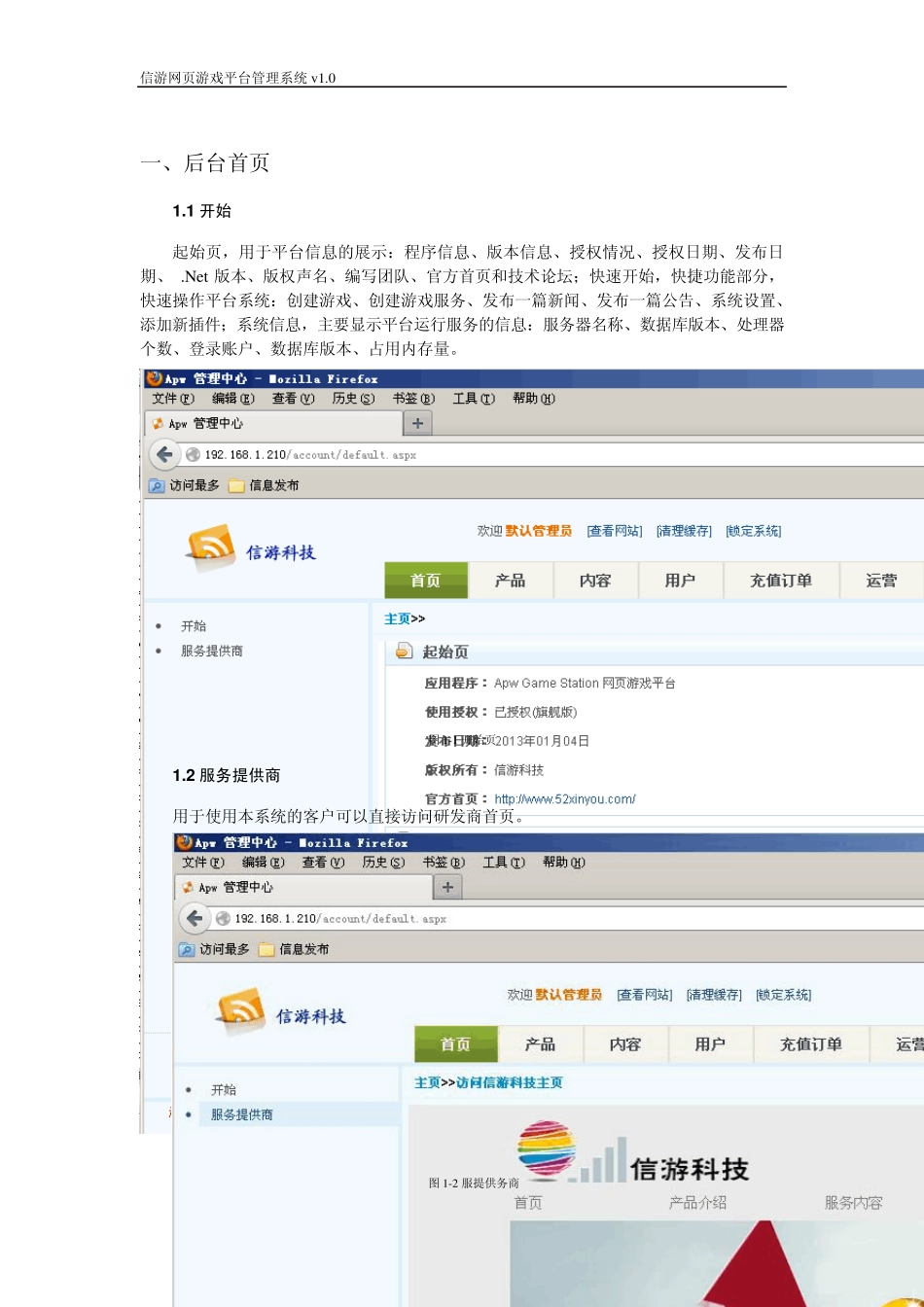This screenshot has height=1307, width=924.
Task: Click tab favicon in upper screenshot's Apw tab
Action: click(158, 423)
